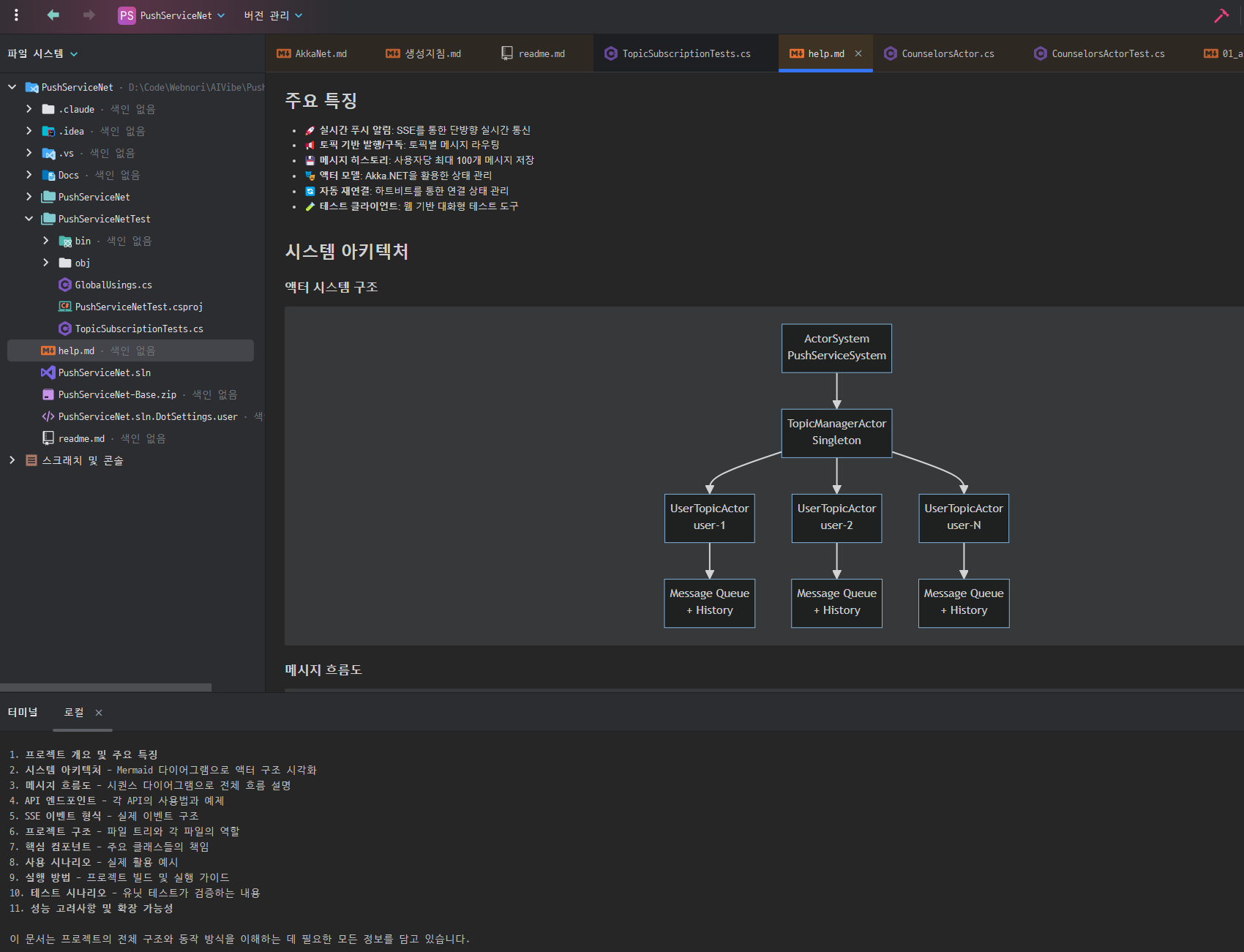Collapse the PushServiceNetTest folder
The width and height of the screenshot is (1244, 952).
29,219
